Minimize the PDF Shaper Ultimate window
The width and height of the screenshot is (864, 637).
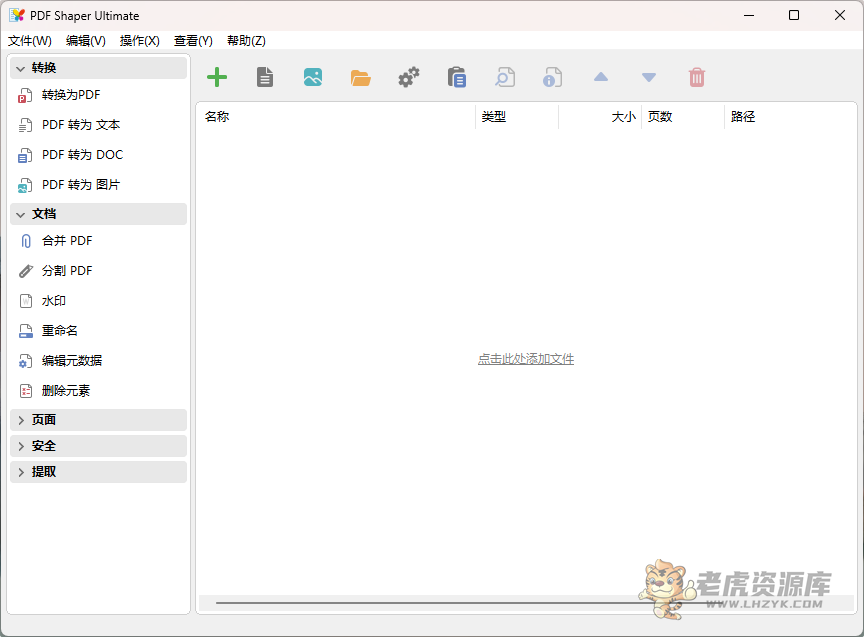click(749, 15)
